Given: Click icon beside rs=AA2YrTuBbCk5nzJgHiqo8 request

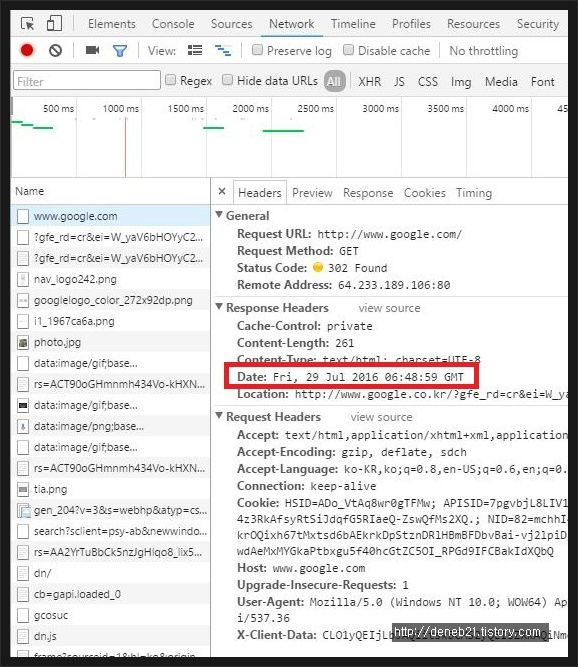Looking at the screenshot, I should click(x=23, y=553).
